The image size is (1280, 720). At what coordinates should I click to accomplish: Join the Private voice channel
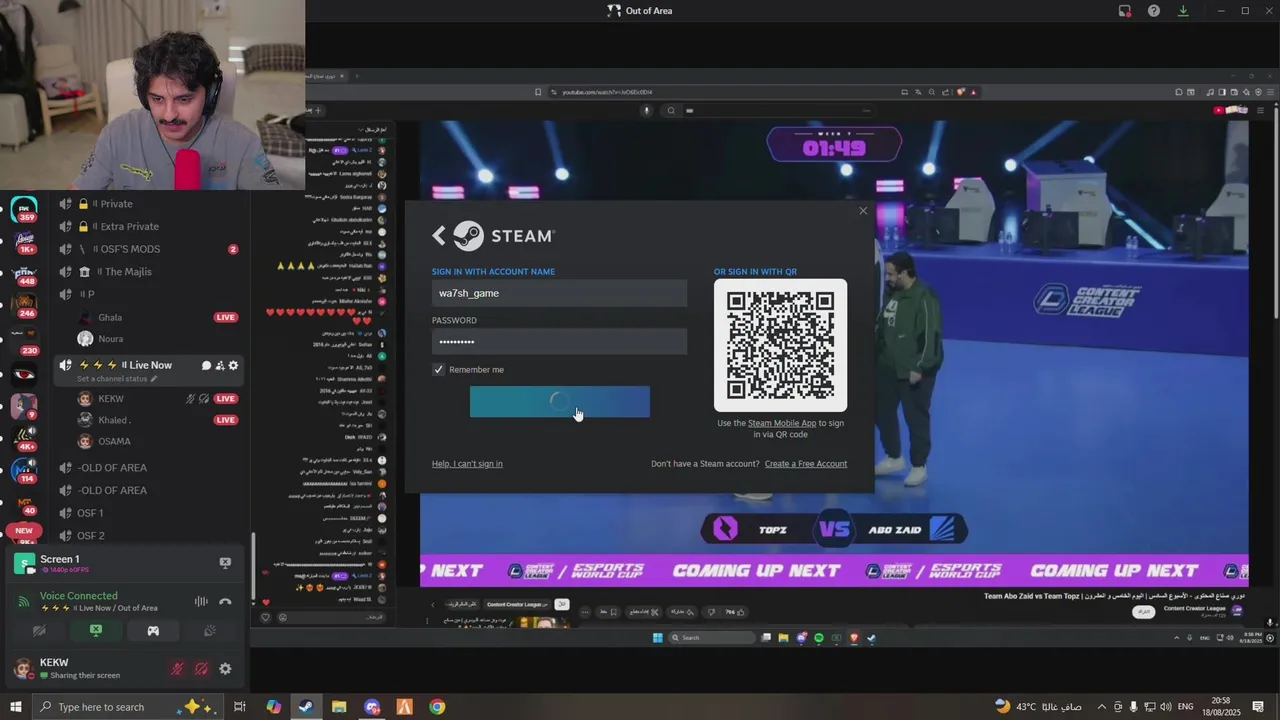pyautogui.click(x=150, y=204)
